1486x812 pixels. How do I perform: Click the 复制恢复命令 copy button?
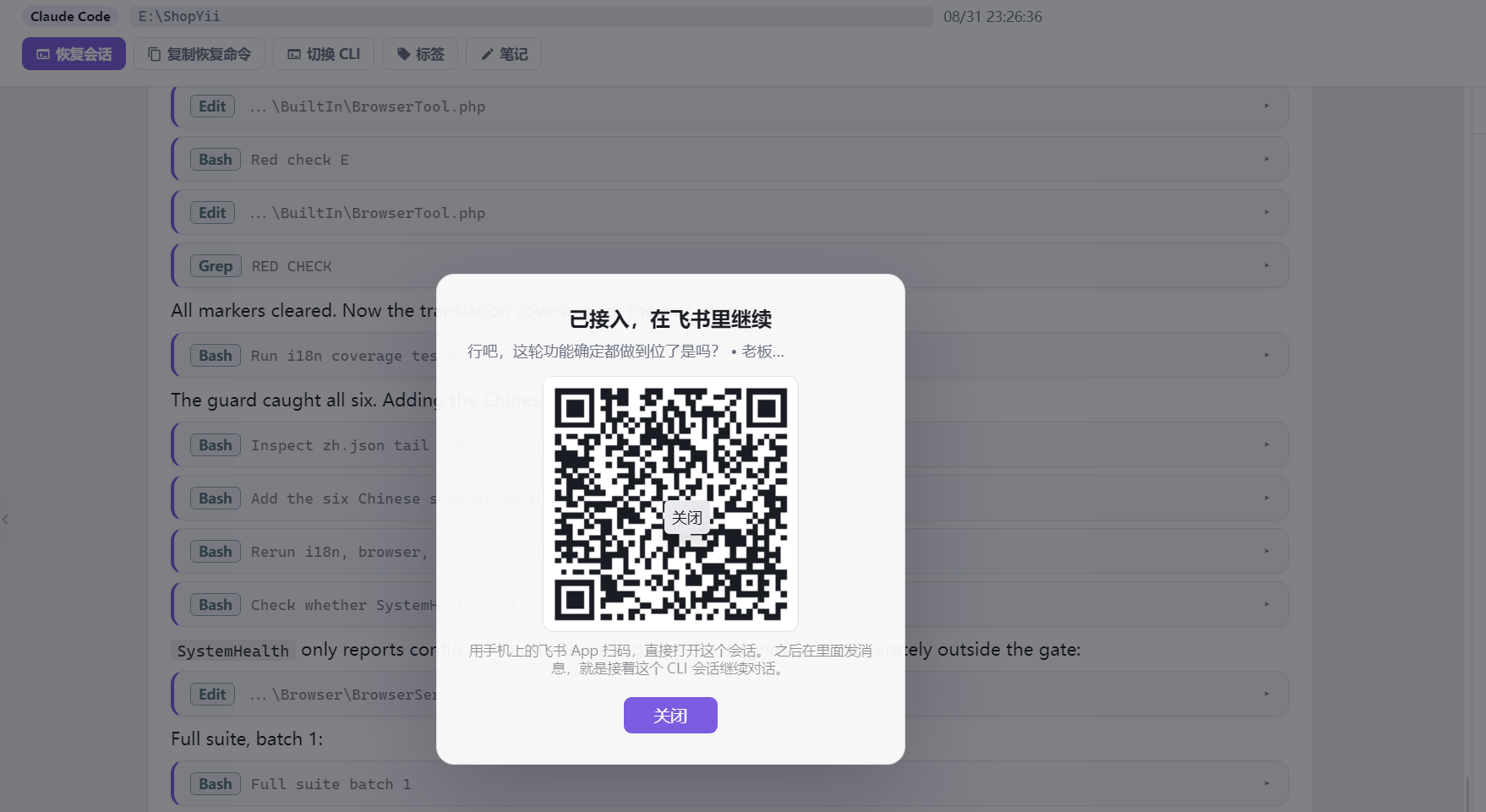[199, 54]
